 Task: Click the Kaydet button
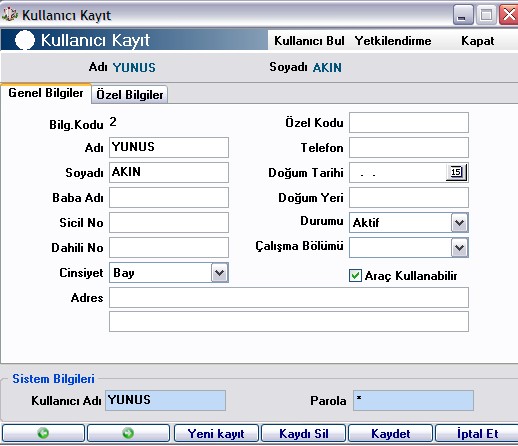point(390,433)
